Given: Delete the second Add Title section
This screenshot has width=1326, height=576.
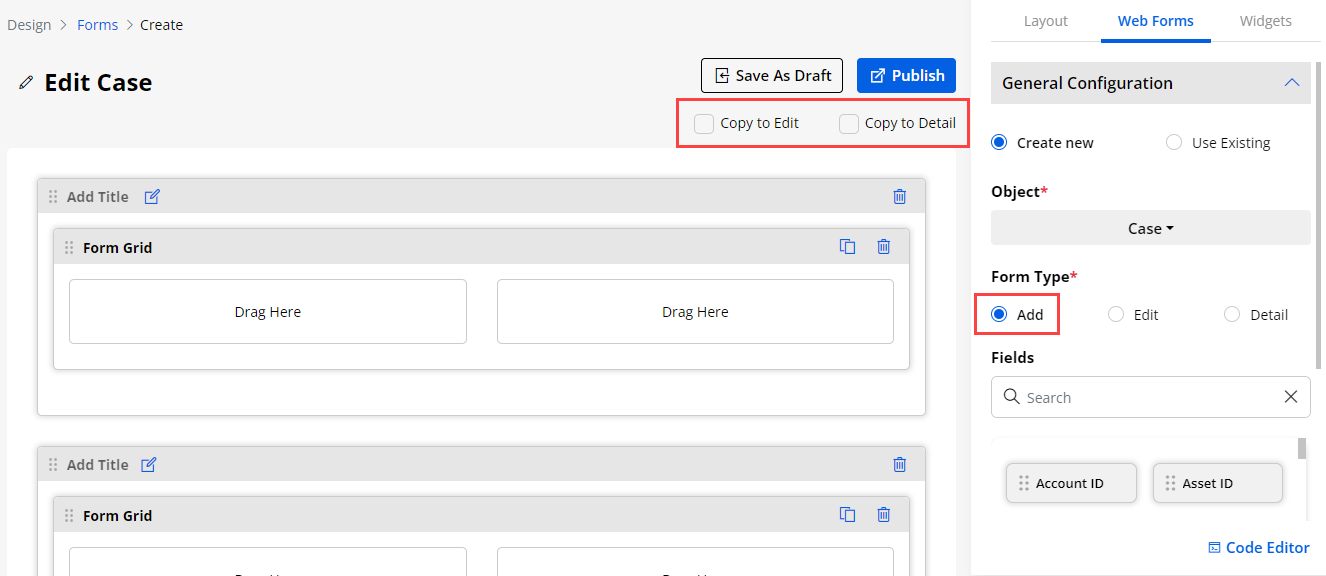Looking at the screenshot, I should (x=899, y=465).
